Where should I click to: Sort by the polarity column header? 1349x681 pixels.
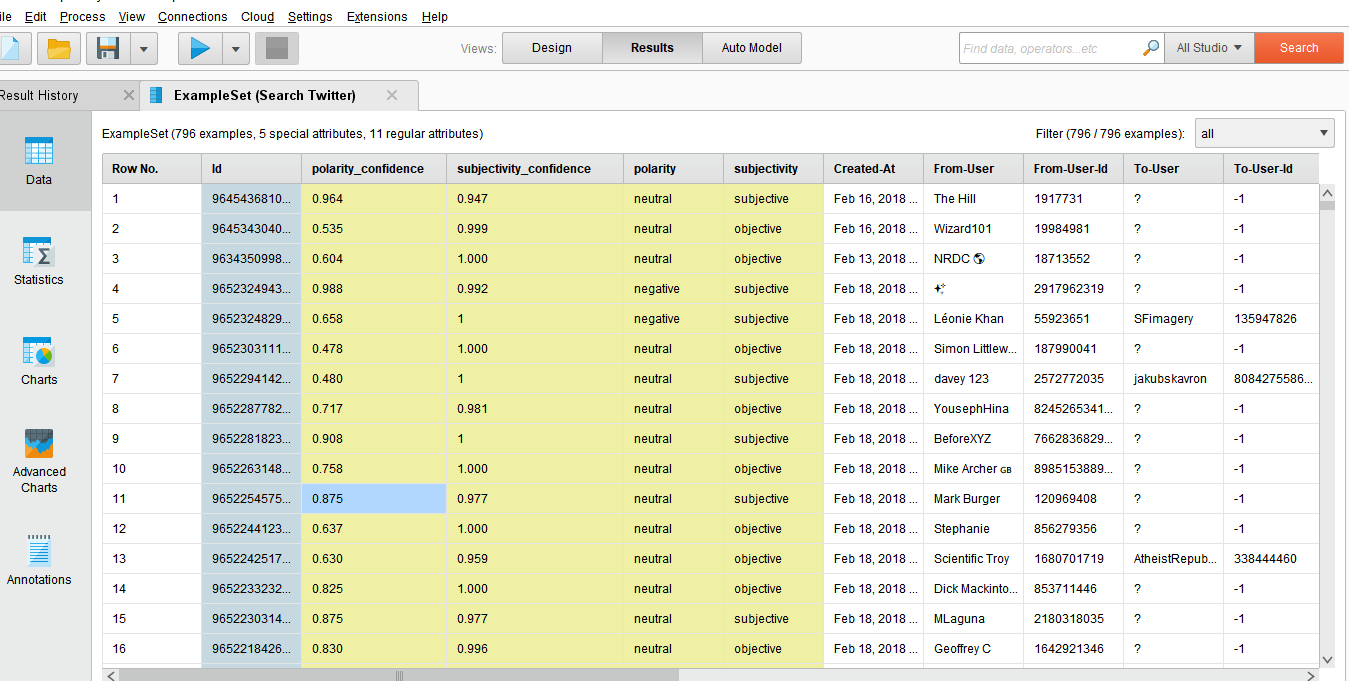point(674,169)
